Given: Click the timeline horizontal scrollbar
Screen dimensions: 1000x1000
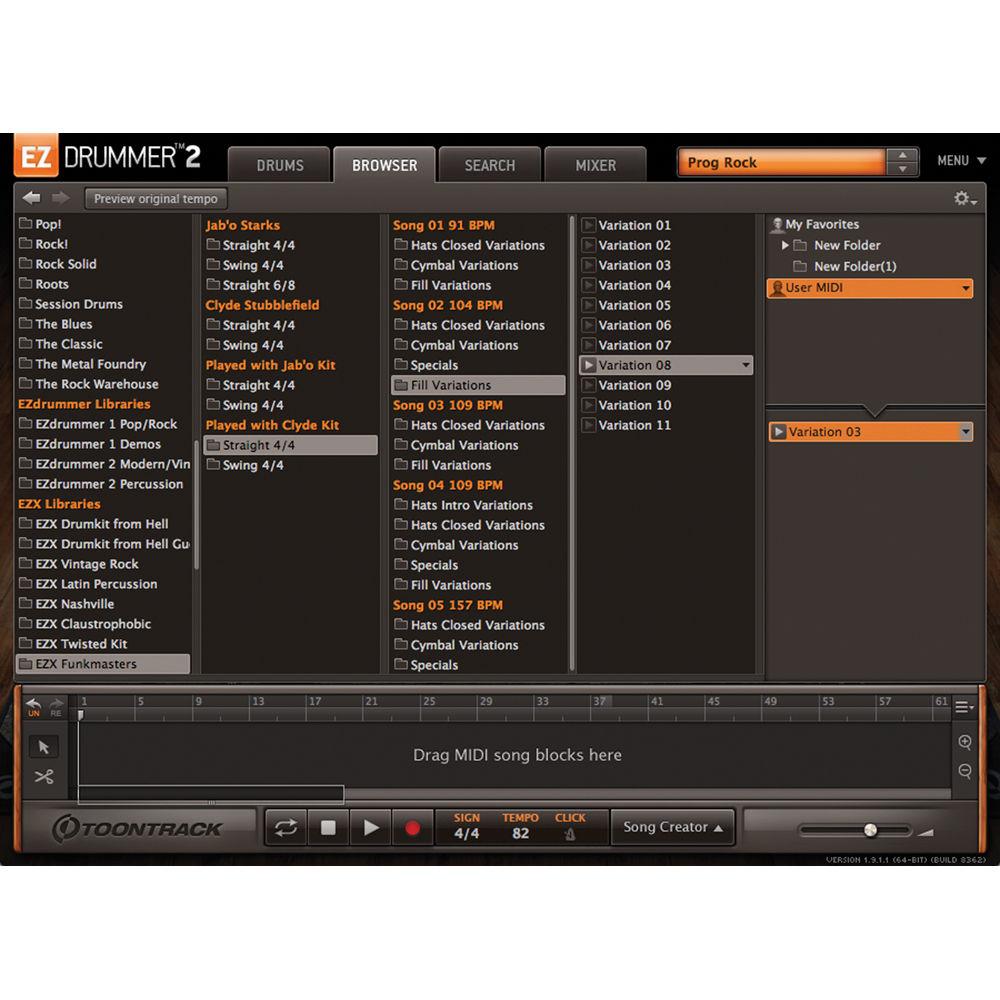Looking at the screenshot, I should point(210,793).
